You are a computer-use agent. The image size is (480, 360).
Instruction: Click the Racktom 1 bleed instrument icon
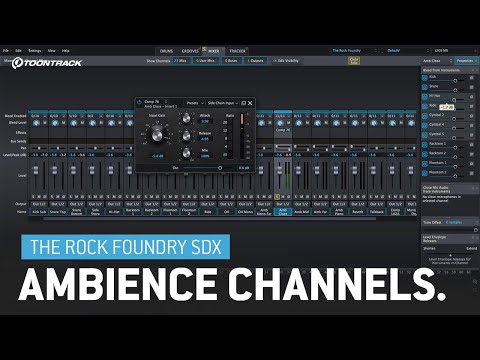pyautogui.click(x=424, y=145)
